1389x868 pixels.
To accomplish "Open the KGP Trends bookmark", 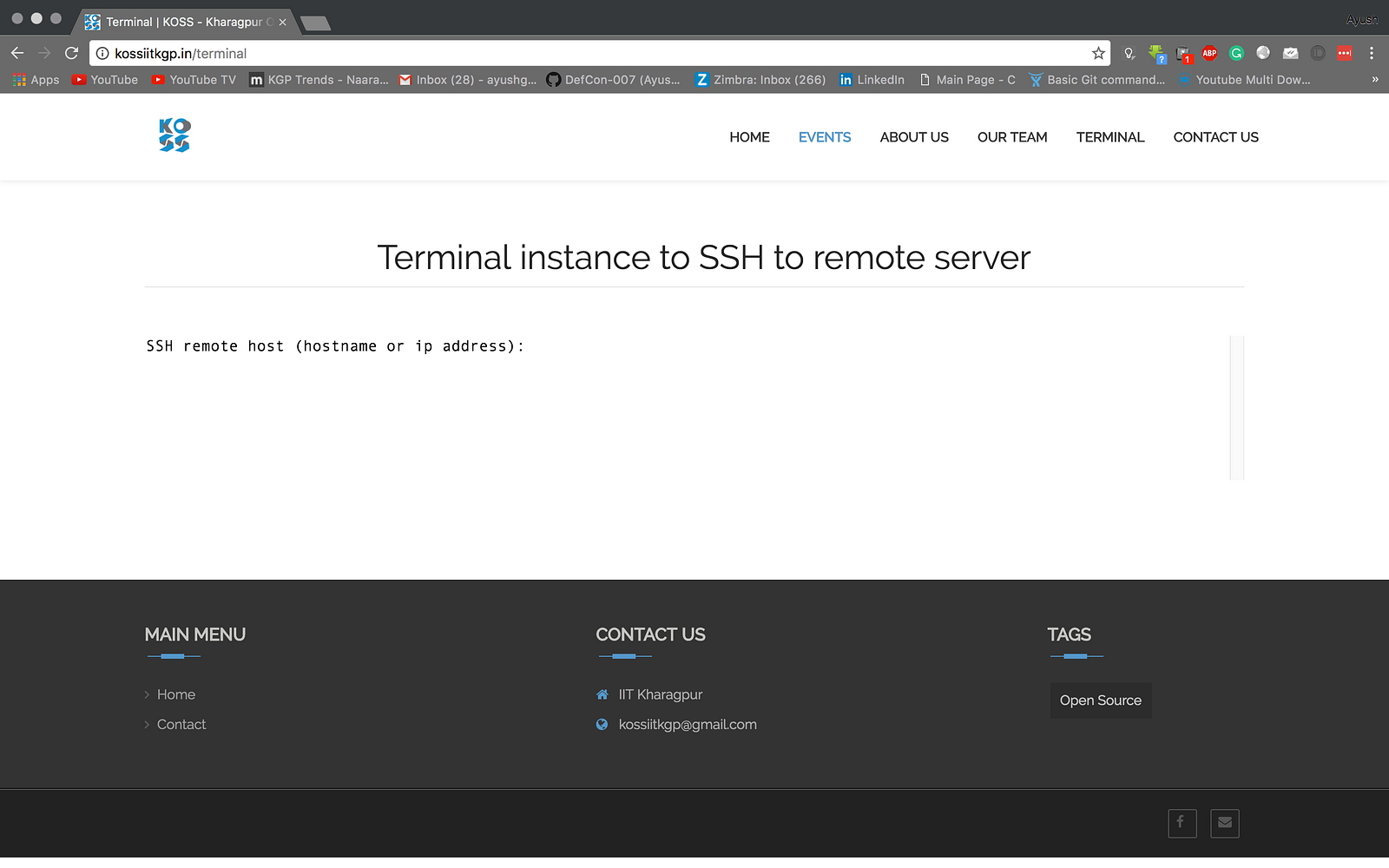I will point(319,80).
